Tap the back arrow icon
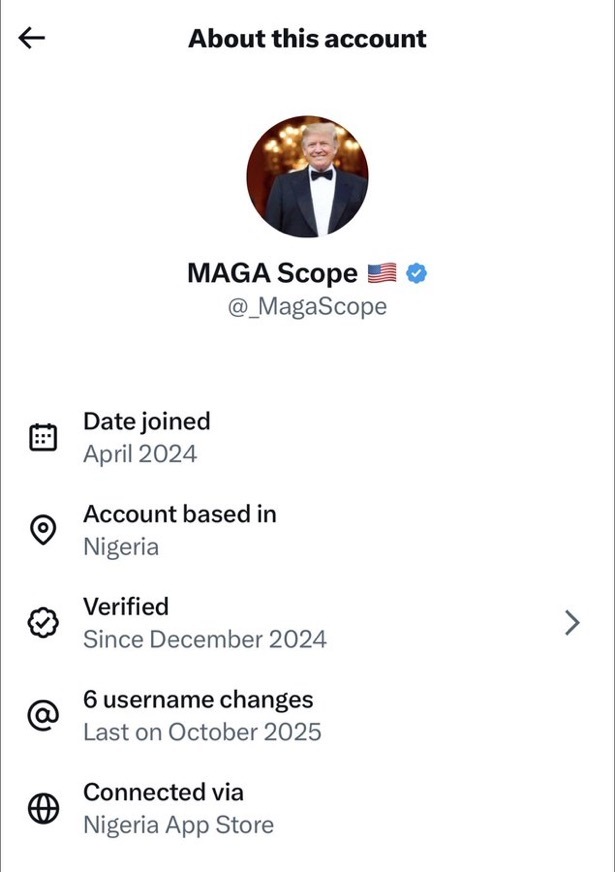This screenshot has width=615, height=872. click(x=32, y=38)
